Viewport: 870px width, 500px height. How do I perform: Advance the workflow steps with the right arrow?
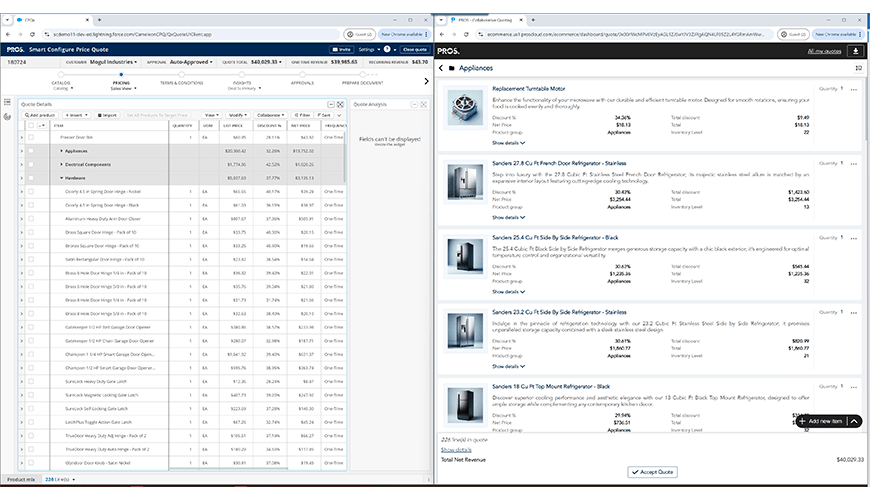pyautogui.click(x=426, y=81)
